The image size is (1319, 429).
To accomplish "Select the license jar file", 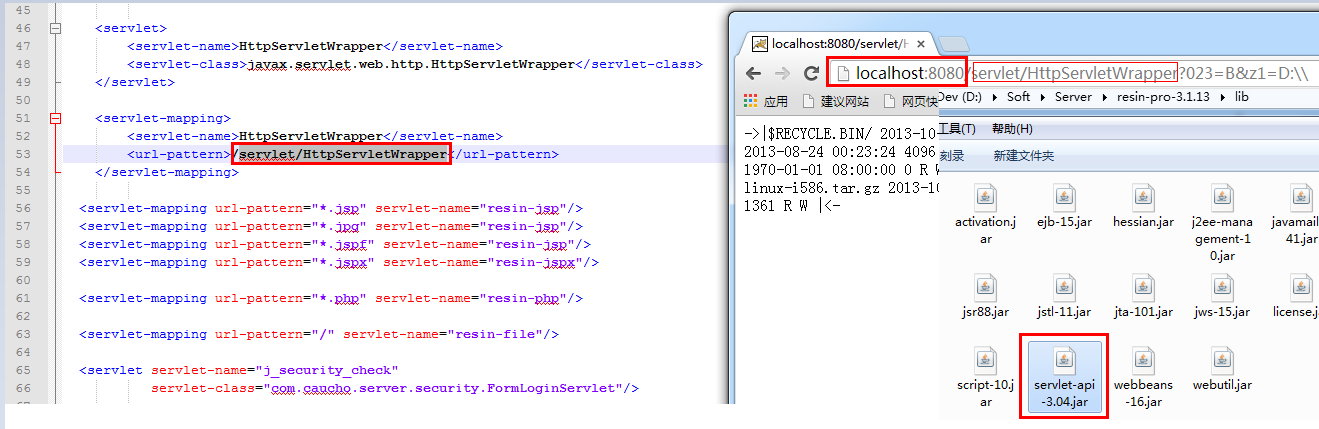I will pyautogui.click(x=1296, y=297).
